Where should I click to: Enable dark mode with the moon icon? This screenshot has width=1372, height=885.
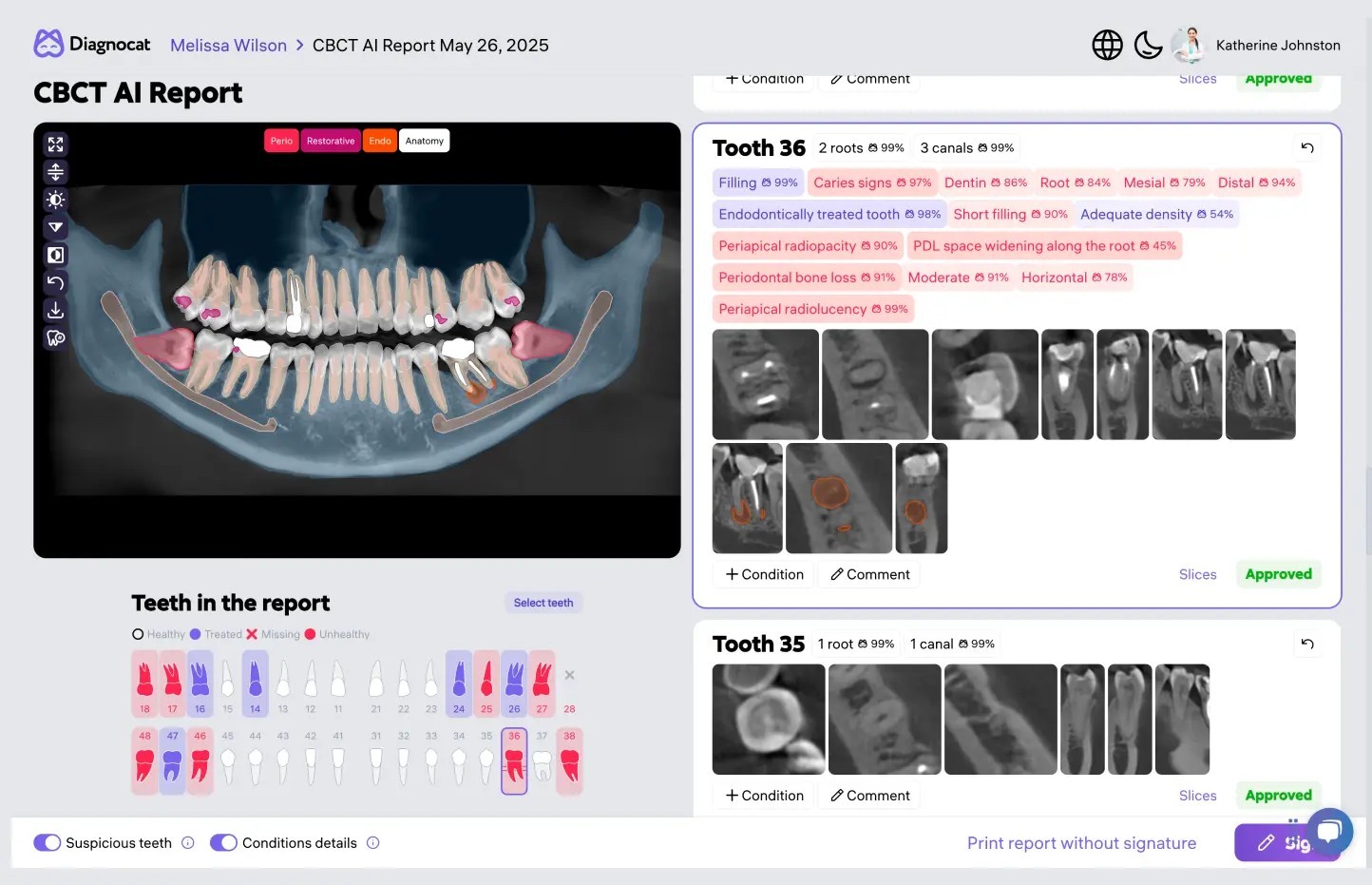click(1148, 45)
